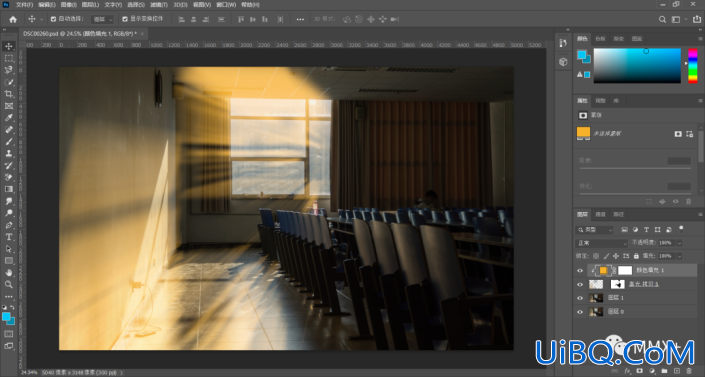Open the 不透明度 opacity slider arrow
Image resolution: width=705 pixels, height=377 pixels.
pos(679,243)
